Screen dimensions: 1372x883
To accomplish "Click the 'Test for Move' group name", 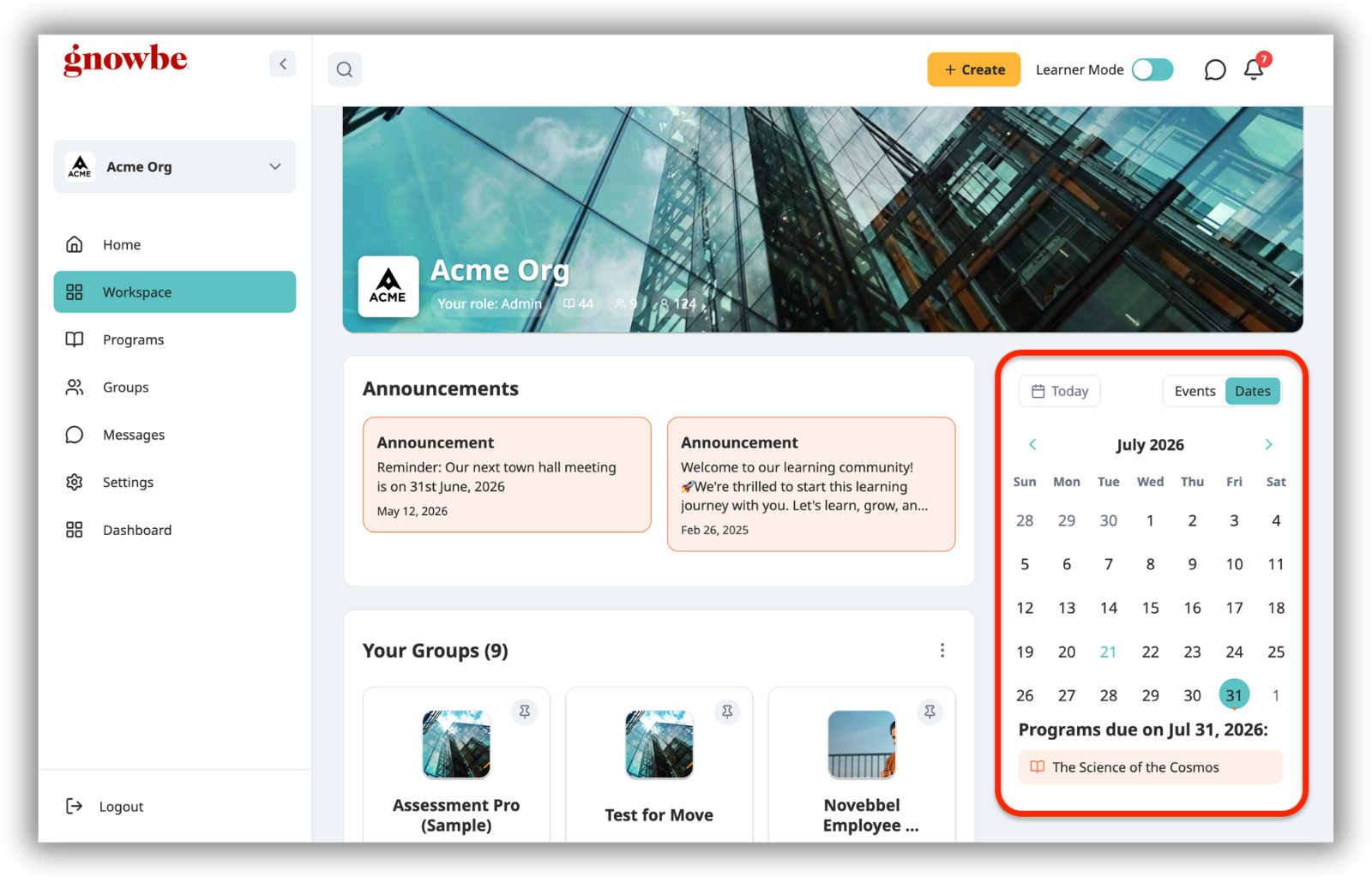I will [x=659, y=815].
